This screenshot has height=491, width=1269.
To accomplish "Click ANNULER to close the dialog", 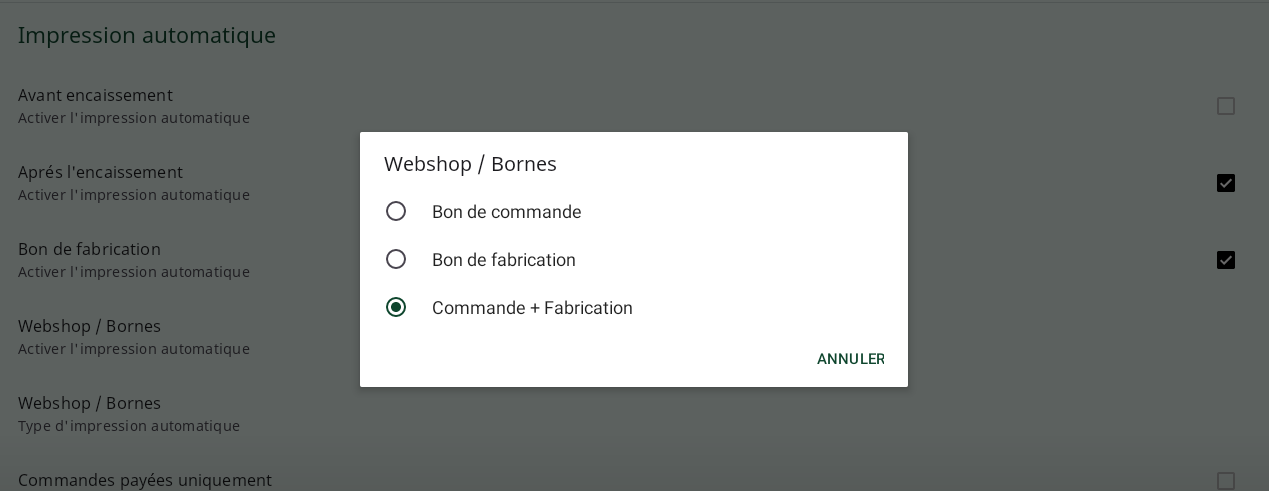I will 851,359.
